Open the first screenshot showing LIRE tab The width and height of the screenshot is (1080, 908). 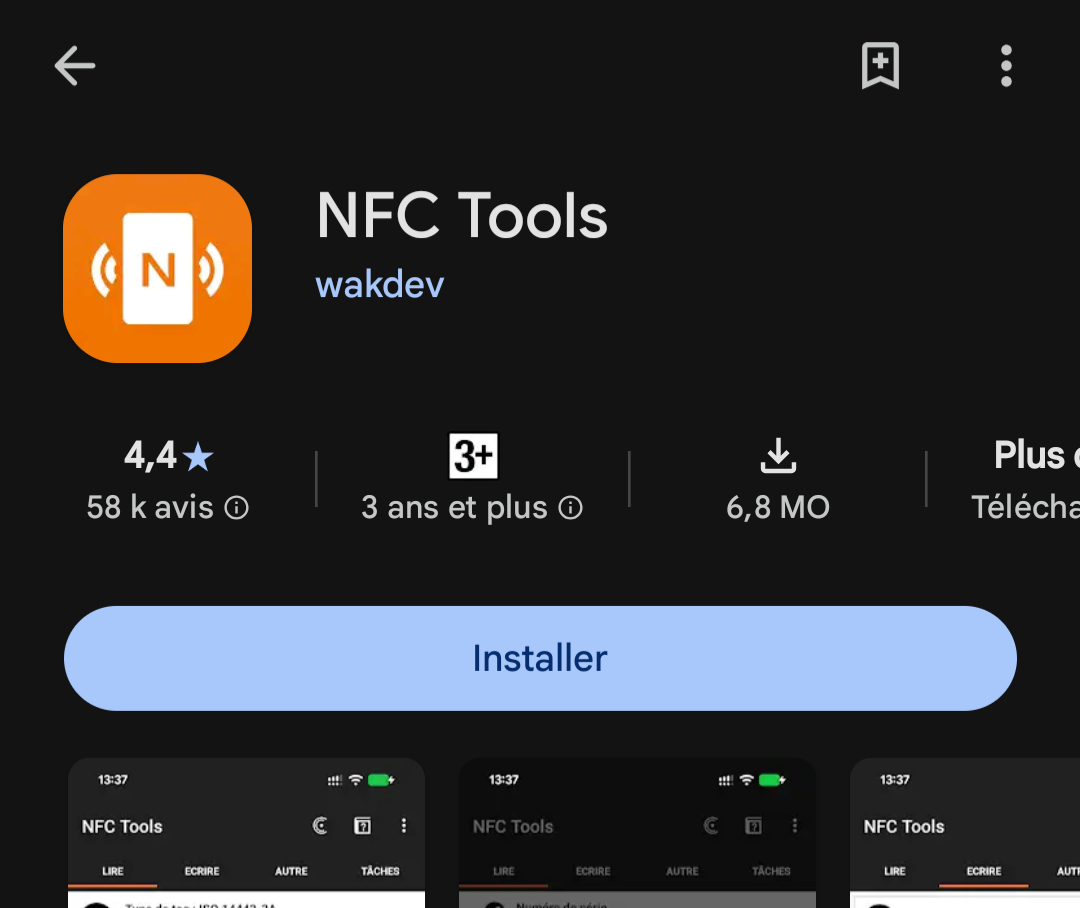pyautogui.click(x=247, y=833)
